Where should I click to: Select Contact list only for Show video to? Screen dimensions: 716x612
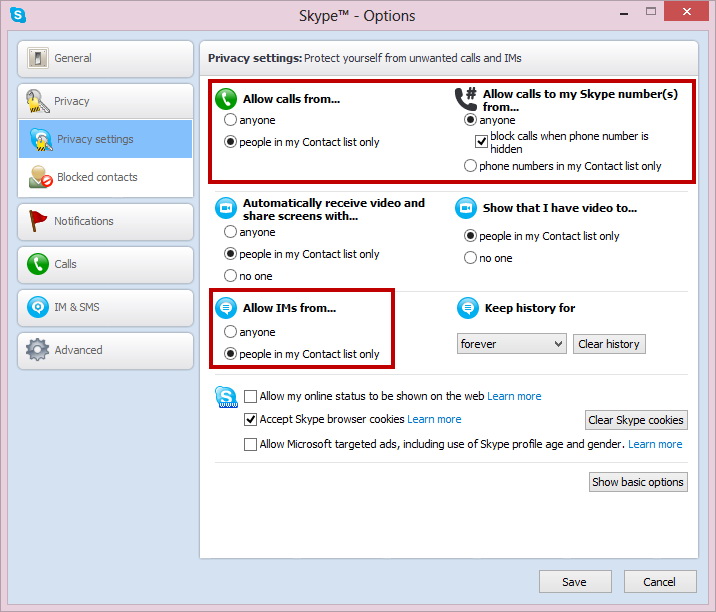[x=470, y=236]
